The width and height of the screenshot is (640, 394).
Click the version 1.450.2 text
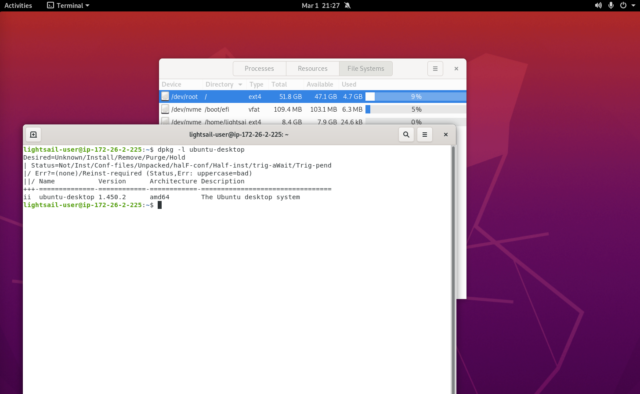tap(112, 197)
